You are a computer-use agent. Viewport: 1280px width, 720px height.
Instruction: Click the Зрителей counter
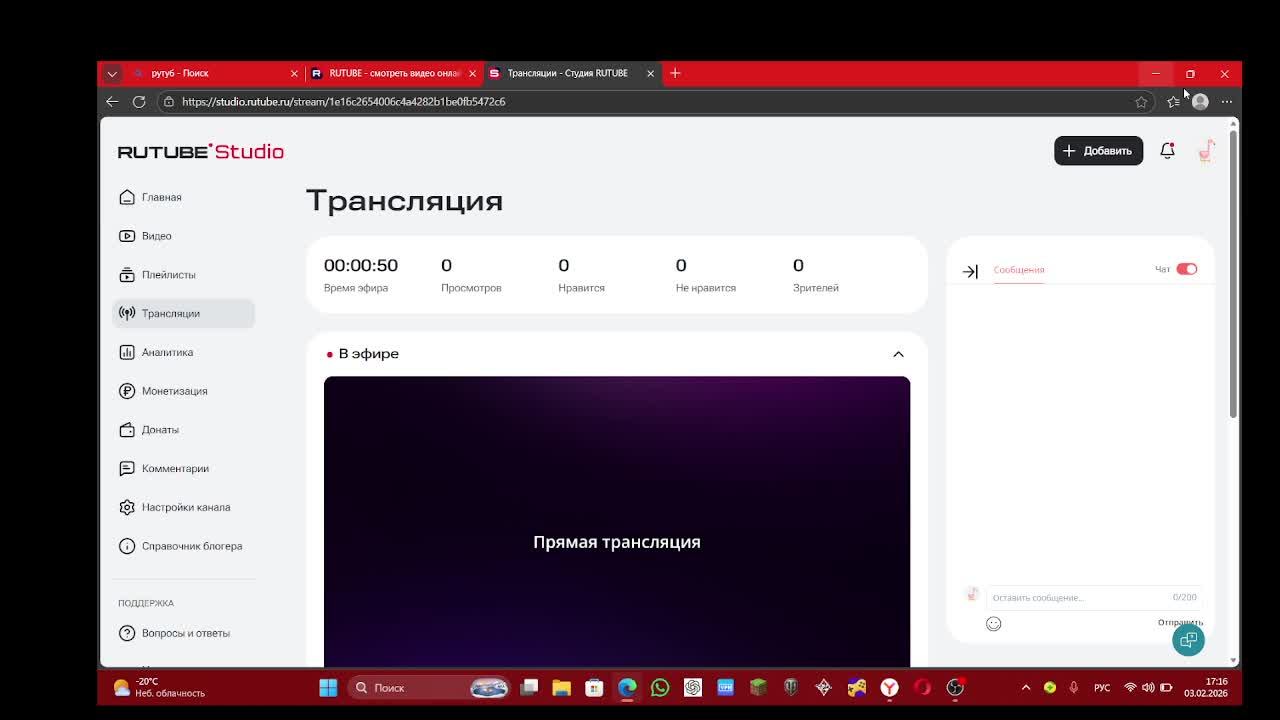[x=815, y=275]
